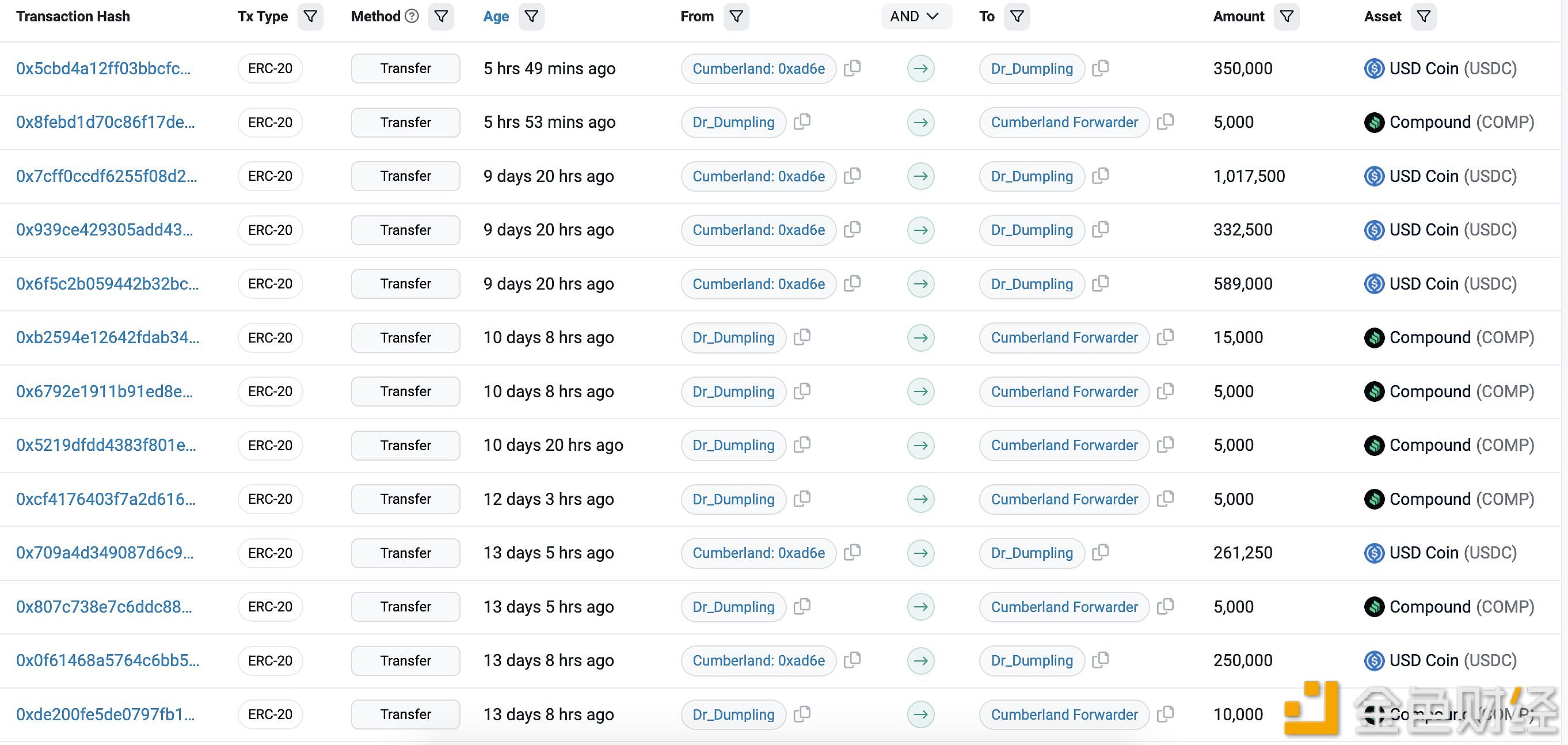Click Transfer method badge in 261,250 row
The height and width of the screenshot is (745, 1568).
(405, 553)
